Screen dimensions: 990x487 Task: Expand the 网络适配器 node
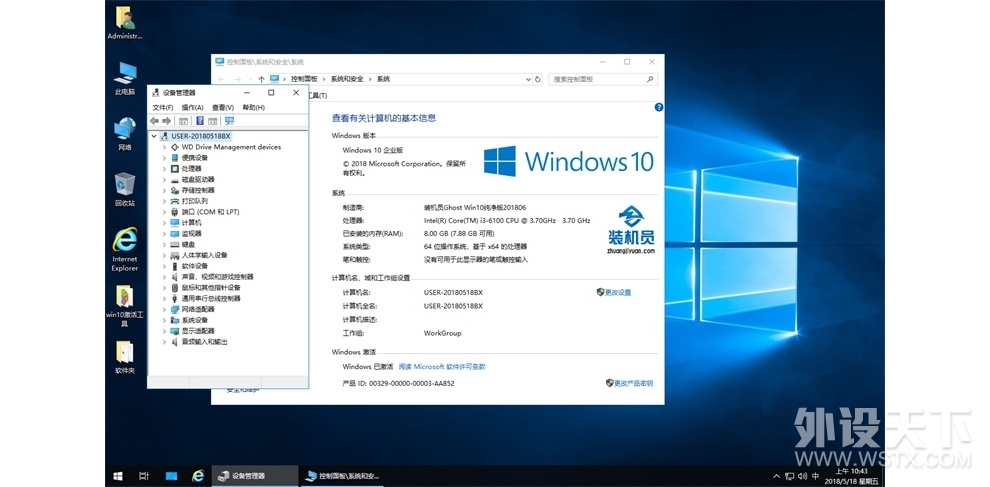(x=165, y=310)
